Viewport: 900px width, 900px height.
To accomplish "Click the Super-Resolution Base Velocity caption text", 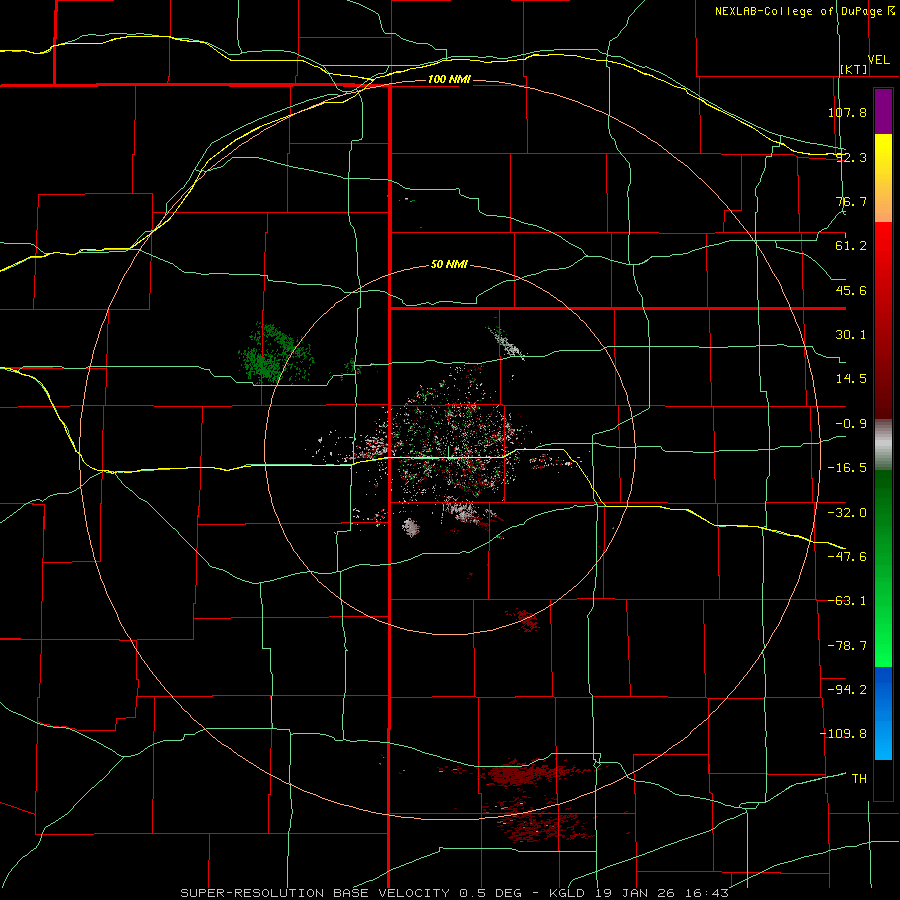I will (455, 893).
